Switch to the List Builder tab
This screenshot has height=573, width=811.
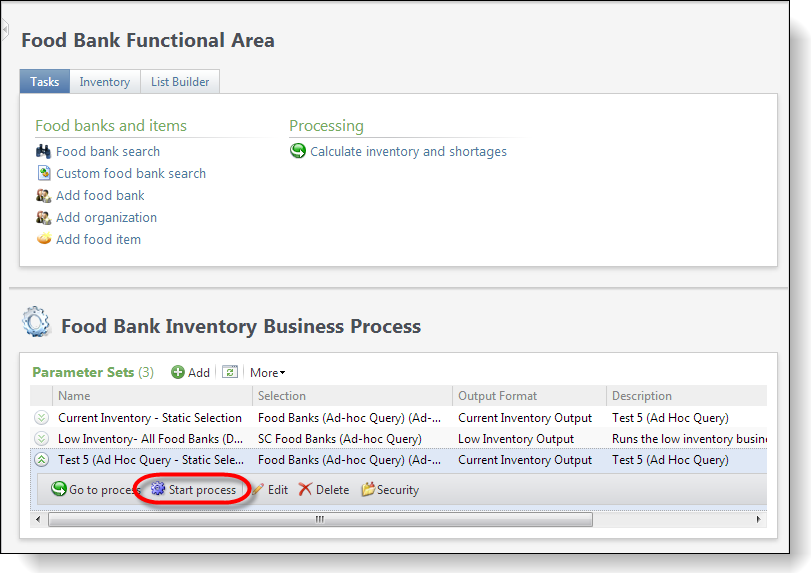(180, 82)
